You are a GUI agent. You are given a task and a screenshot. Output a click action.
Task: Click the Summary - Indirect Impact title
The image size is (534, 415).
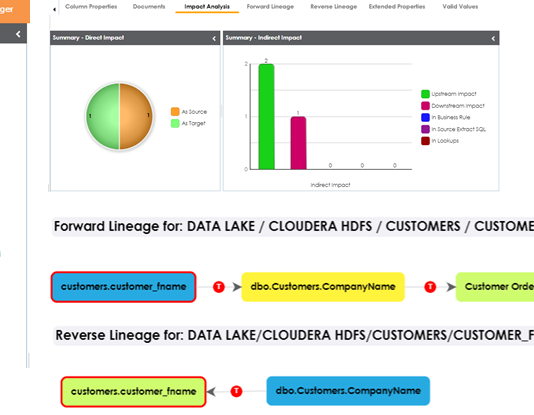coord(264,38)
